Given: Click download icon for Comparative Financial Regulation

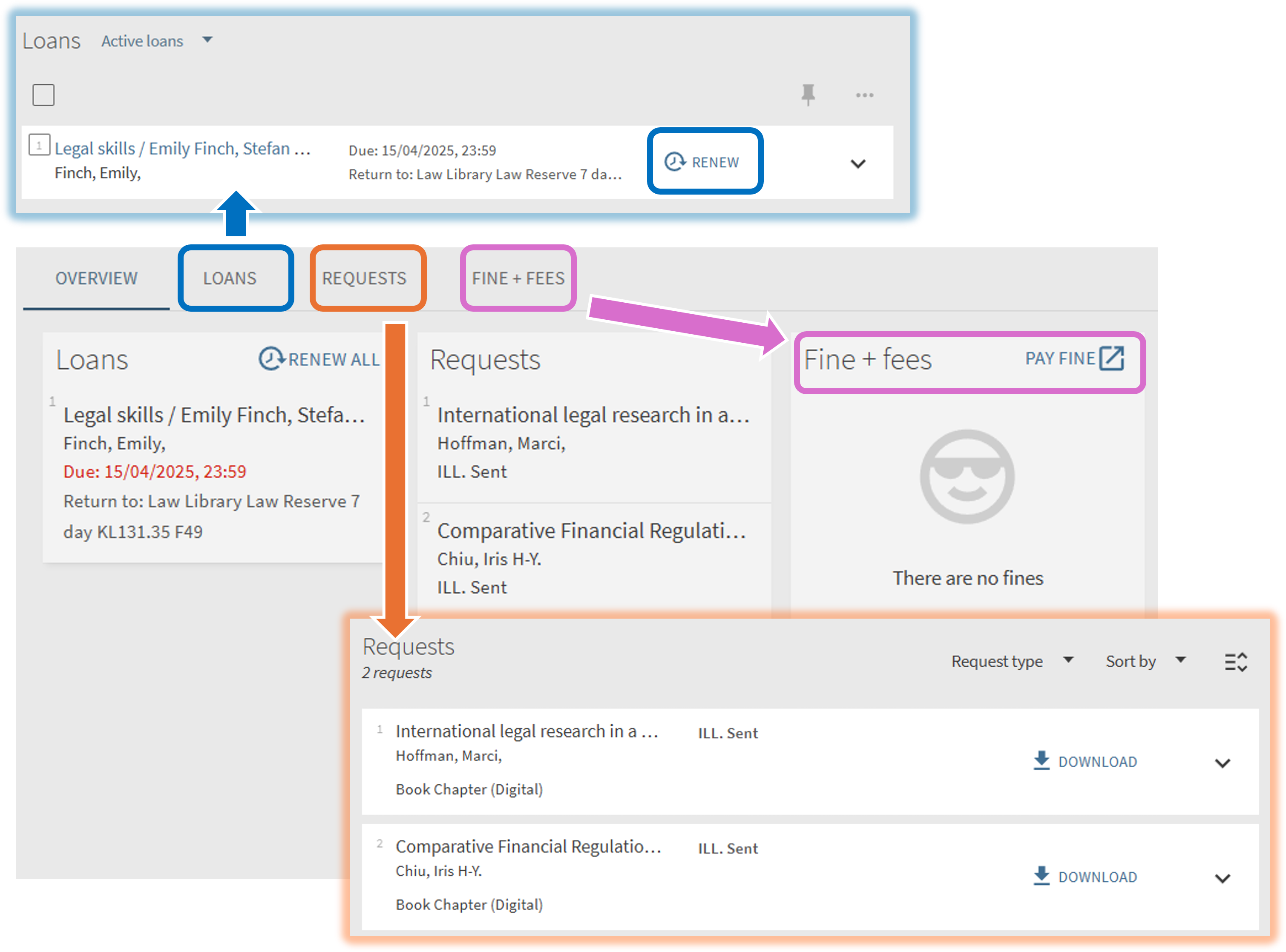Looking at the screenshot, I should tap(1041, 876).
